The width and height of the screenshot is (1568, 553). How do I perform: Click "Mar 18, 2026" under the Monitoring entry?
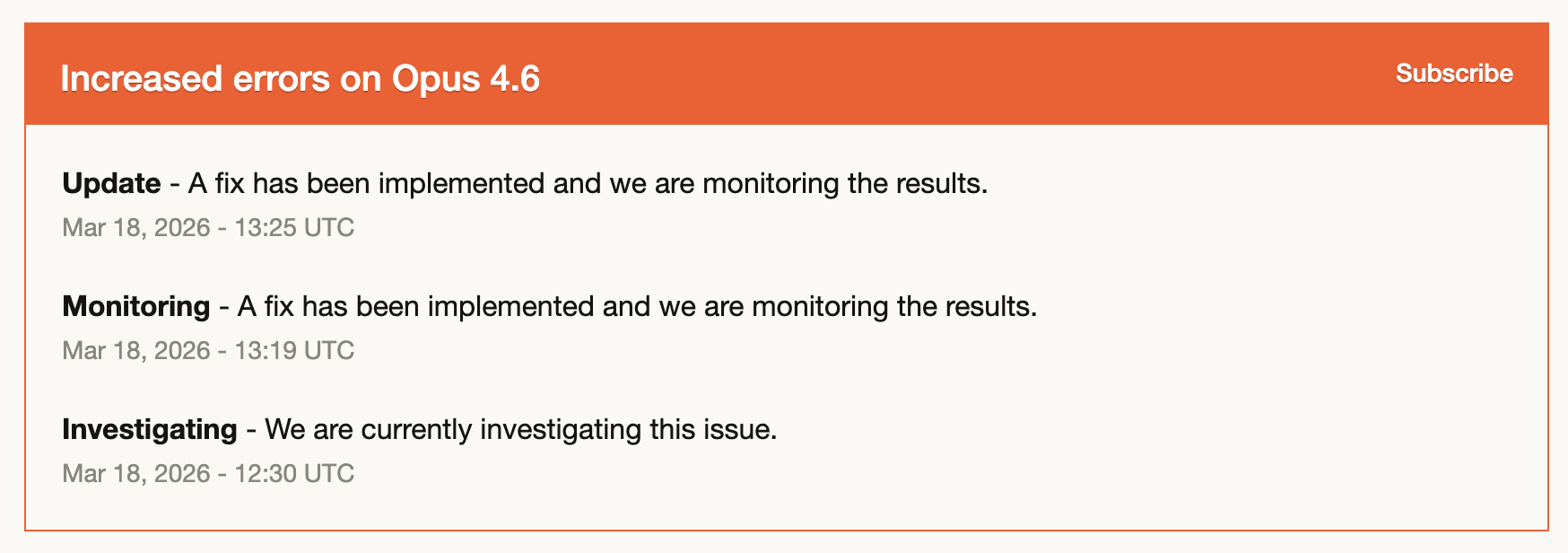point(135,350)
